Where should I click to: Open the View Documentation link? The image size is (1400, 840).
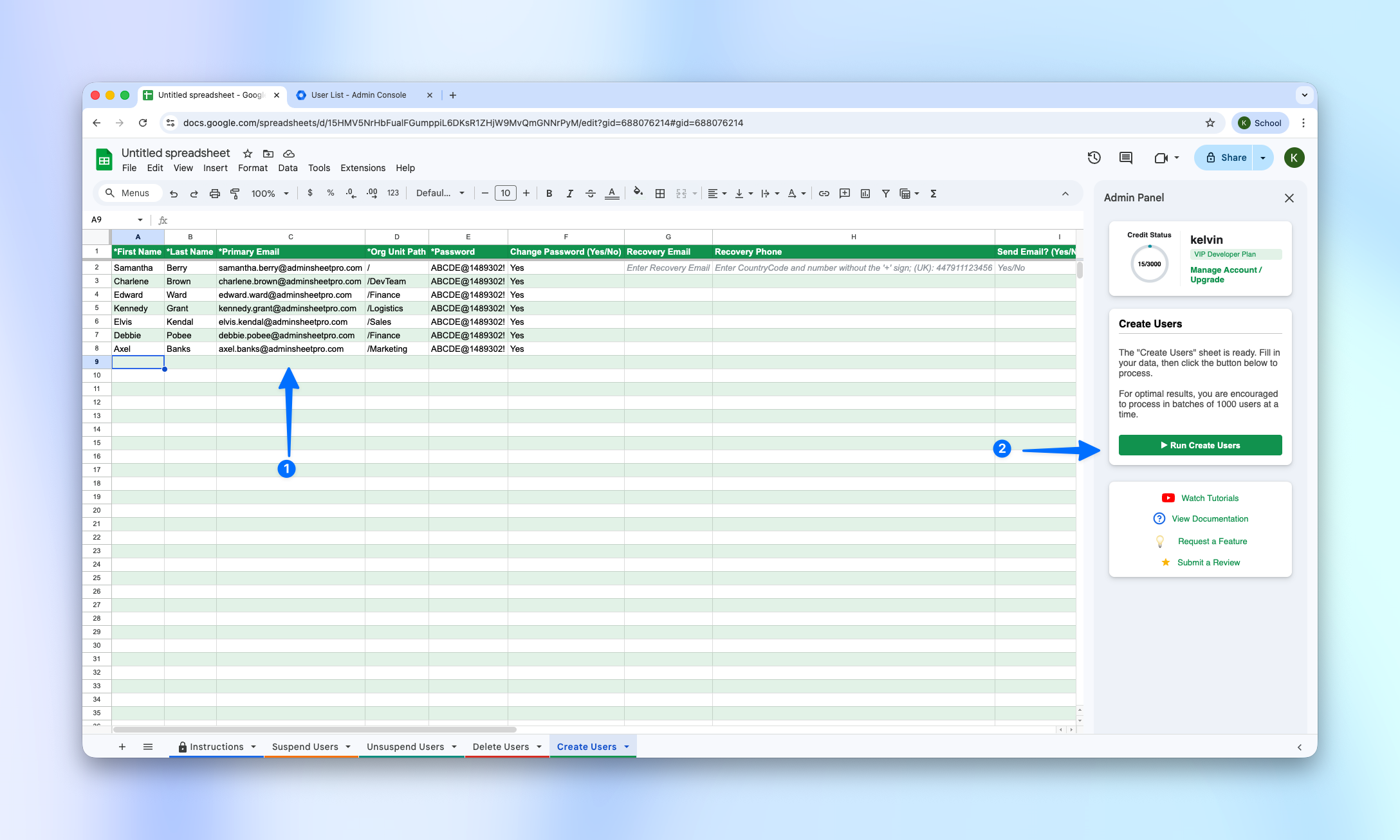point(1210,519)
